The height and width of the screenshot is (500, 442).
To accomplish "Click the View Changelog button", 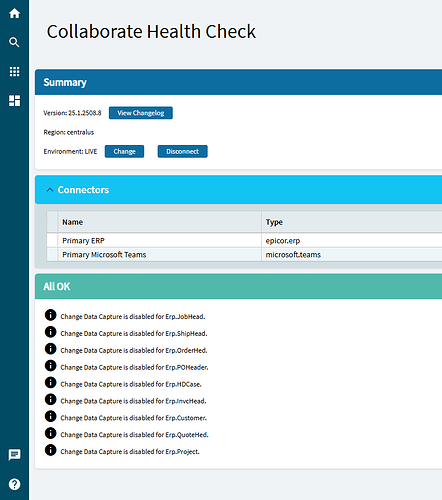I will [x=141, y=113].
